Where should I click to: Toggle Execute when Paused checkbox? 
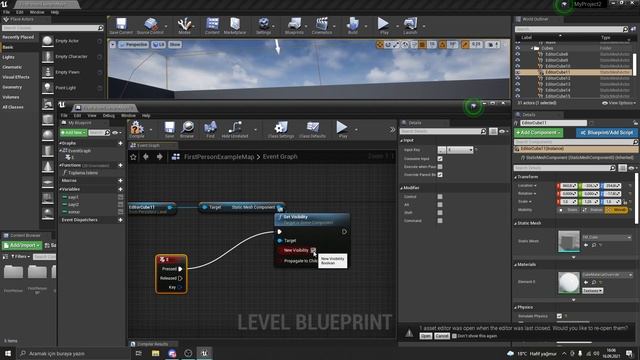(440, 167)
